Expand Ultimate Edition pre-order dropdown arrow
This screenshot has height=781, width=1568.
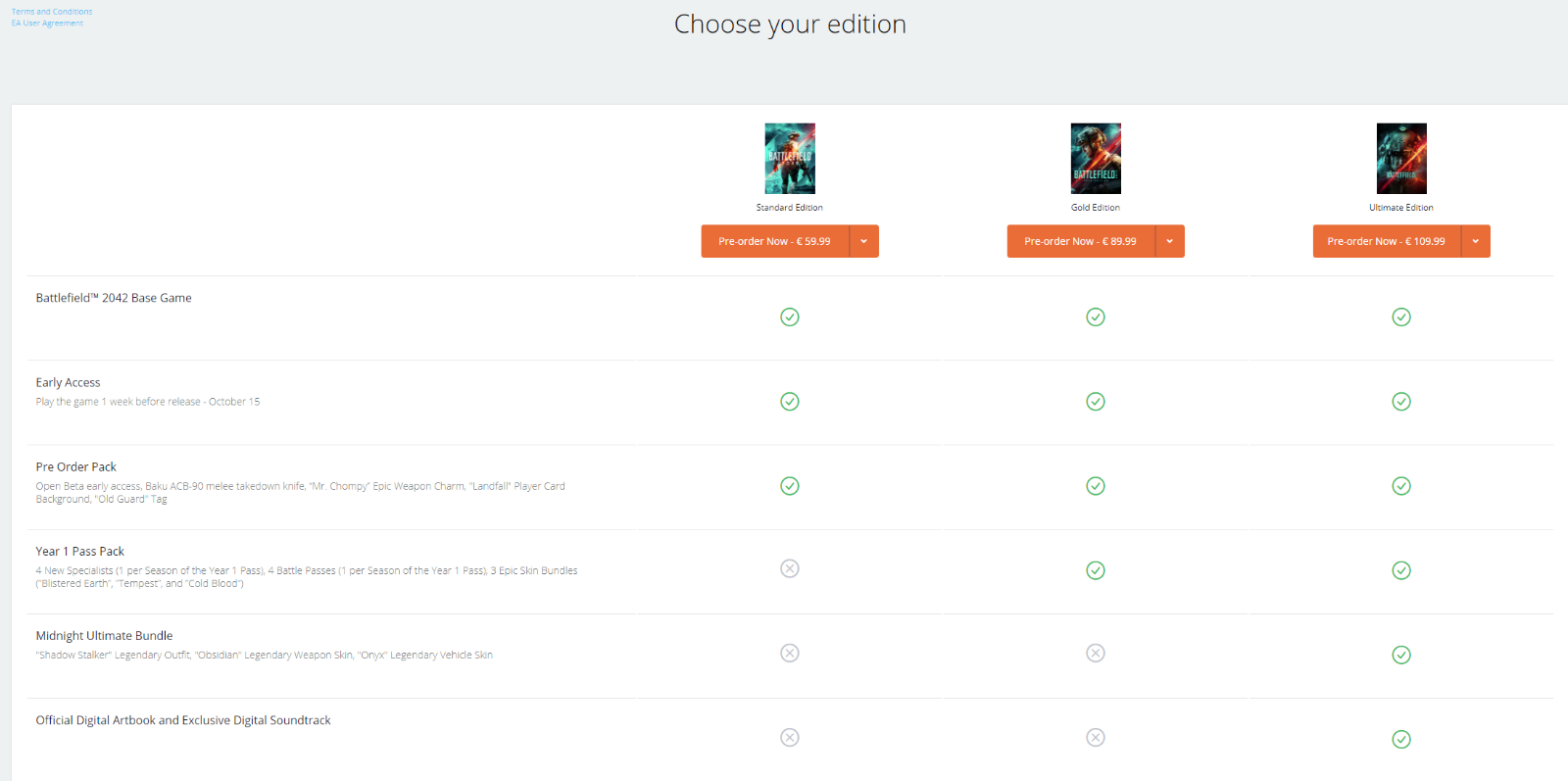[1475, 241]
